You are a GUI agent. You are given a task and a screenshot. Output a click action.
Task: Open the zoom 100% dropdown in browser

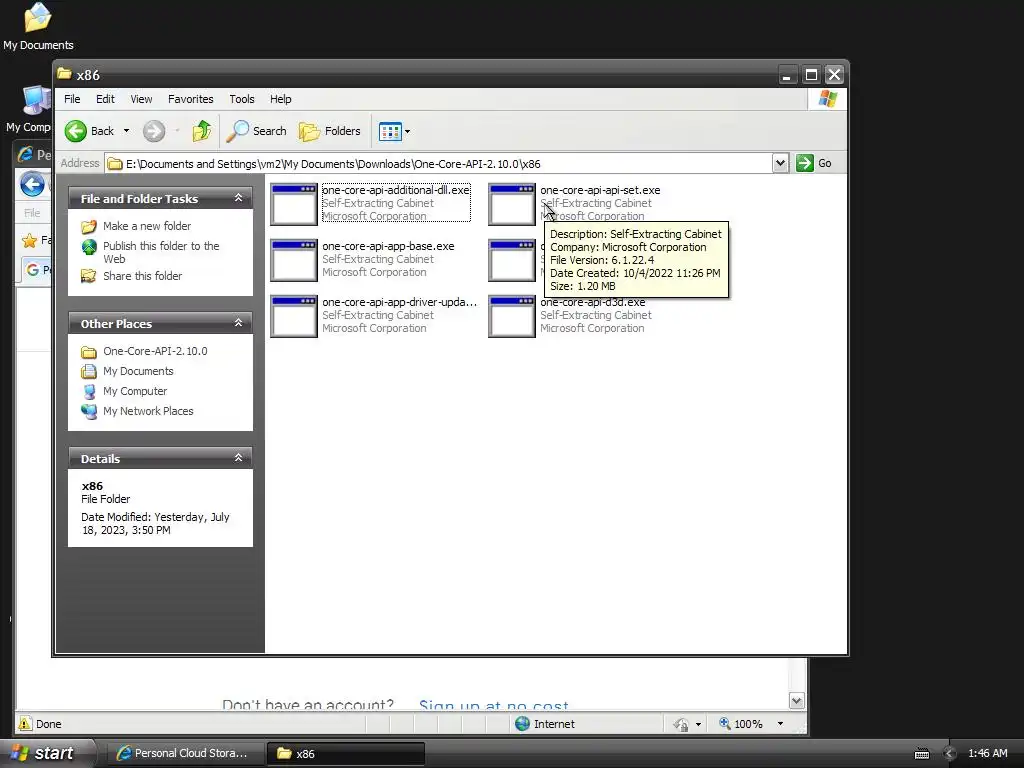click(x=780, y=724)
